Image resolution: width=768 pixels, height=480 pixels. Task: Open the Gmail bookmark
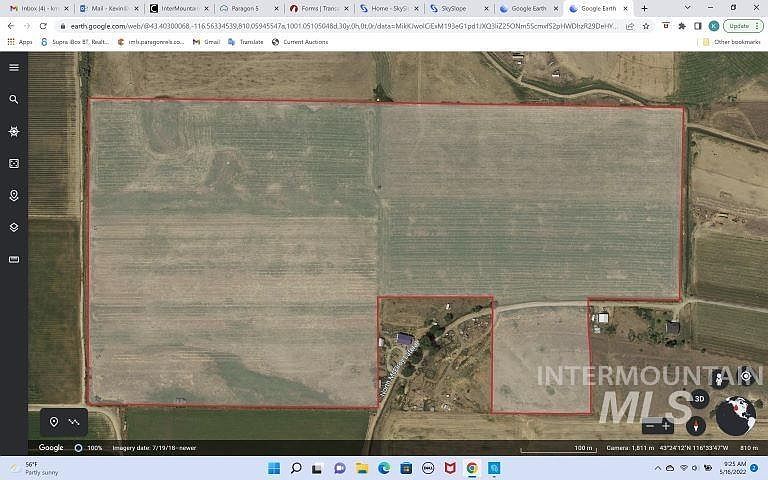206,42
